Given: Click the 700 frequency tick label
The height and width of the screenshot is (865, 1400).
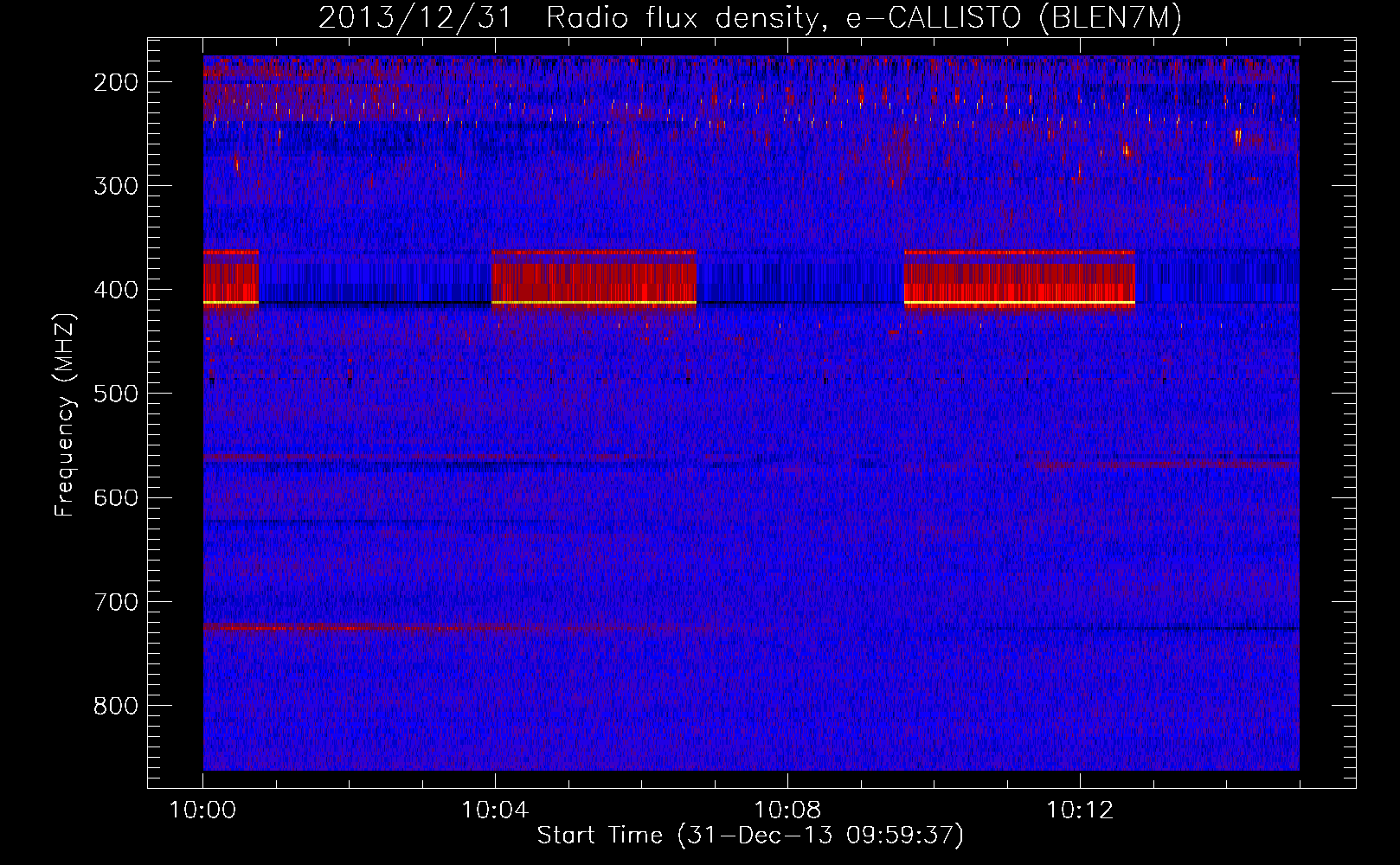Looking at the screenshot, I should [x=116, y=601].
